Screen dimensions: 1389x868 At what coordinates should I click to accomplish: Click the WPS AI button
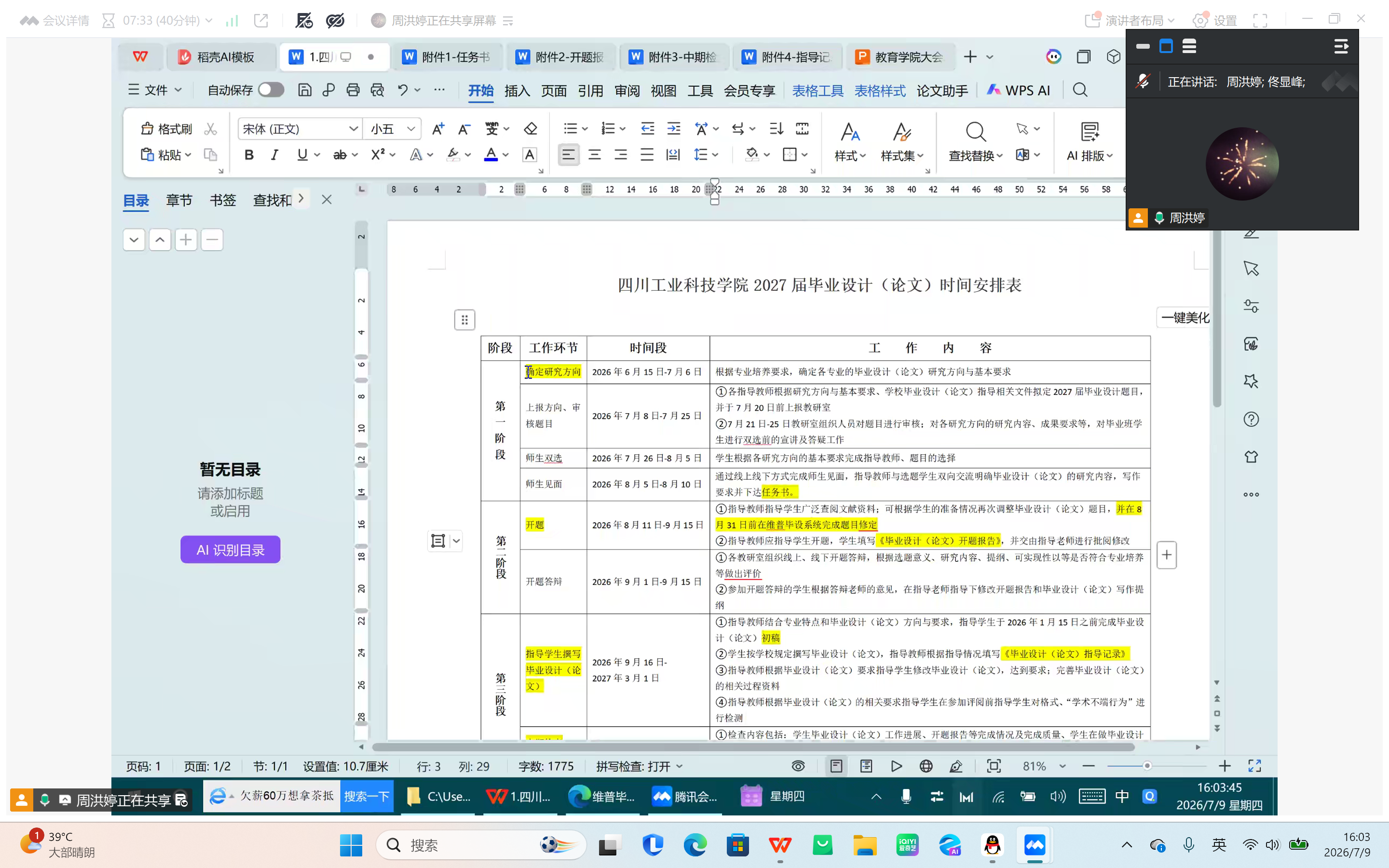[1018, 90]
